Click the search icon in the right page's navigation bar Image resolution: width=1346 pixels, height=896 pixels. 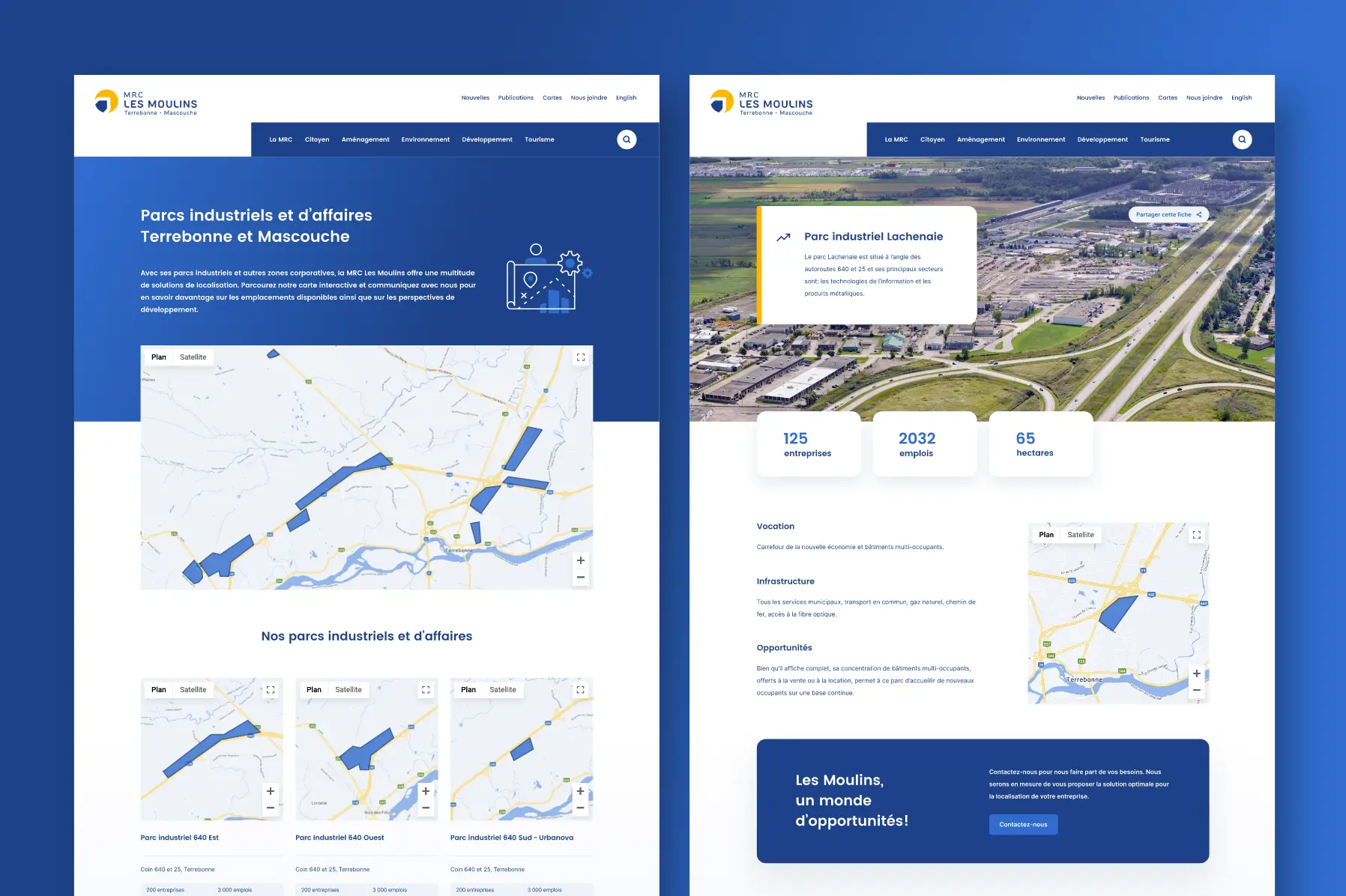click(x=1242, y=139)
